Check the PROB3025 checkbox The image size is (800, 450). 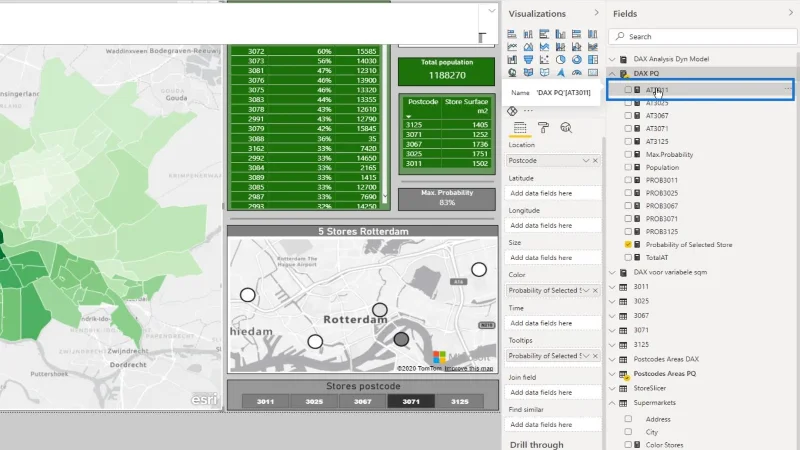click(628, 193)
